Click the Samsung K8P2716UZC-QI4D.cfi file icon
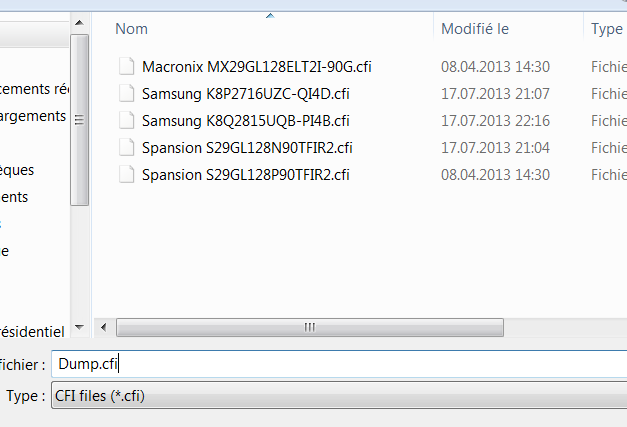 126,94
